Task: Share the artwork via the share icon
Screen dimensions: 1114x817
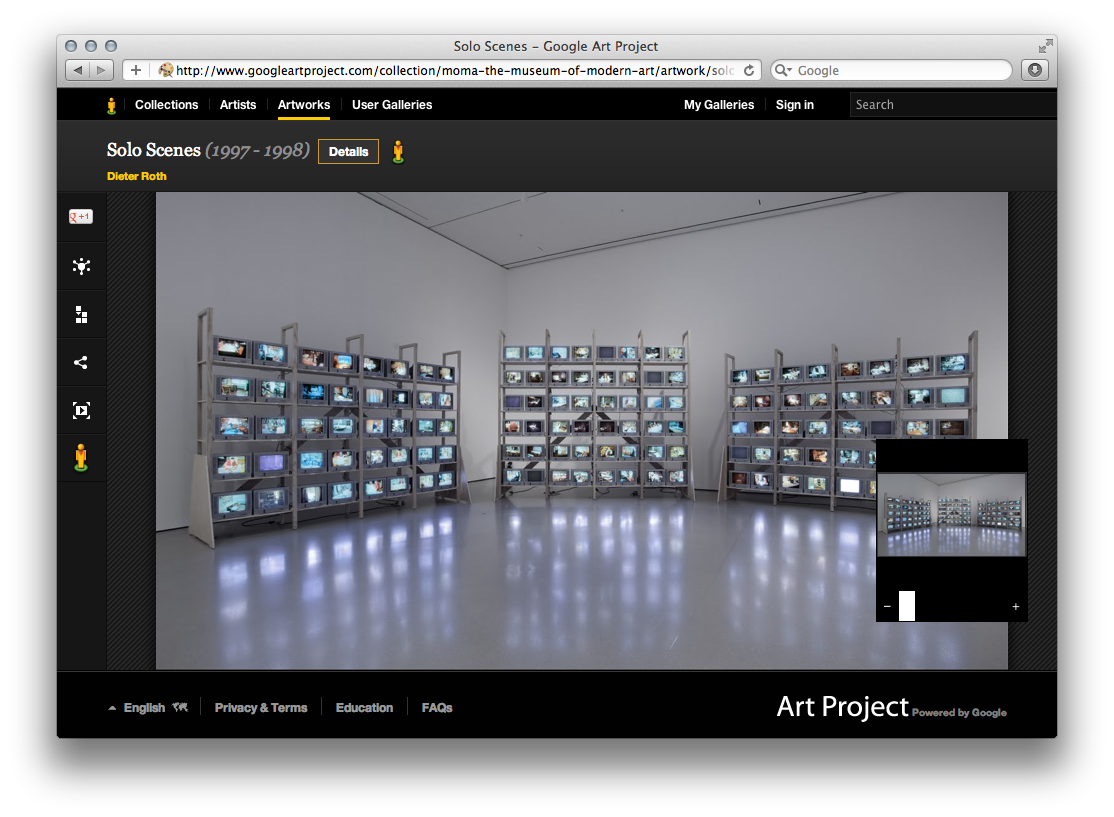Action: [x=81, y=362]
